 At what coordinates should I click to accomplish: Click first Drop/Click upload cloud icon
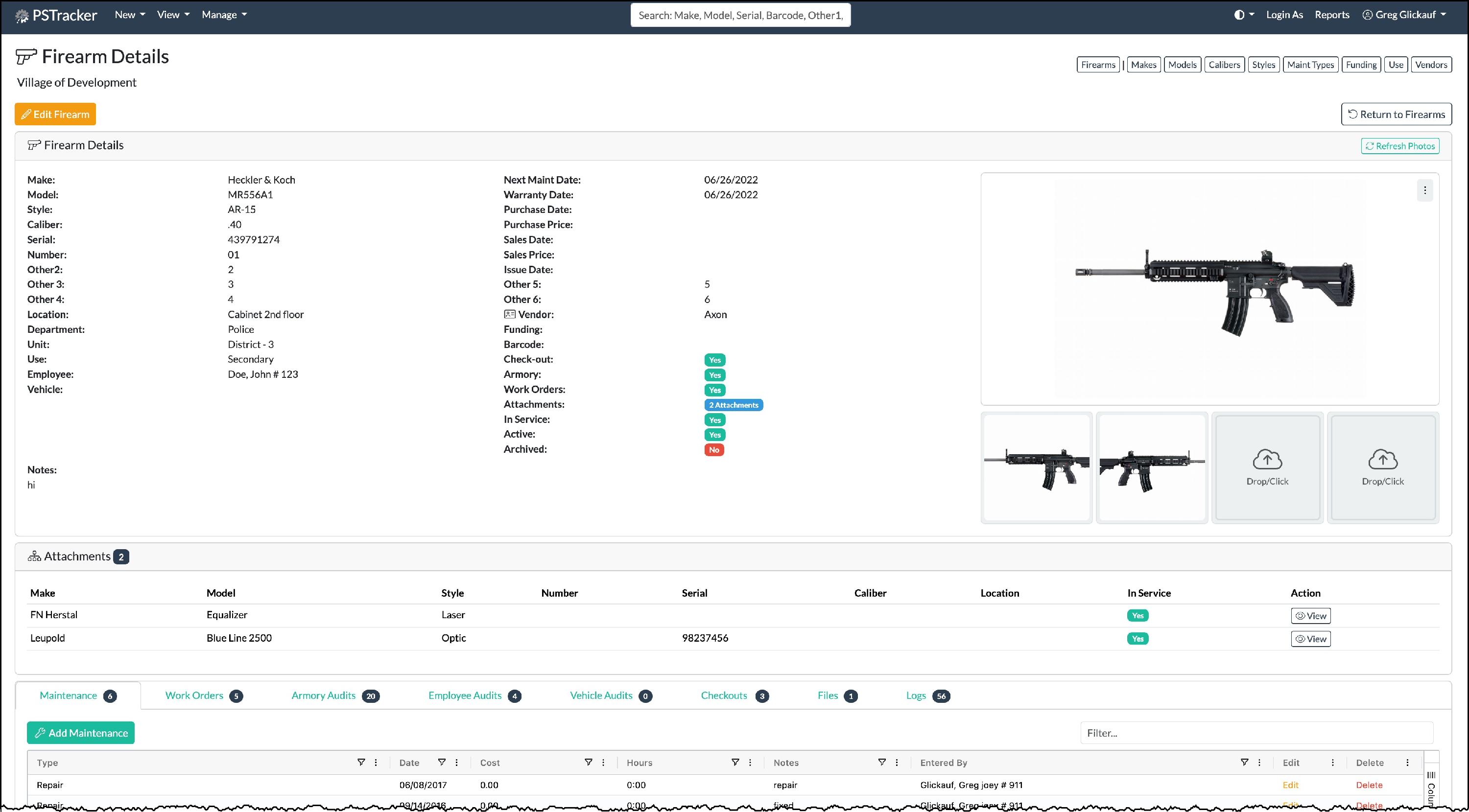[1267, 459]
